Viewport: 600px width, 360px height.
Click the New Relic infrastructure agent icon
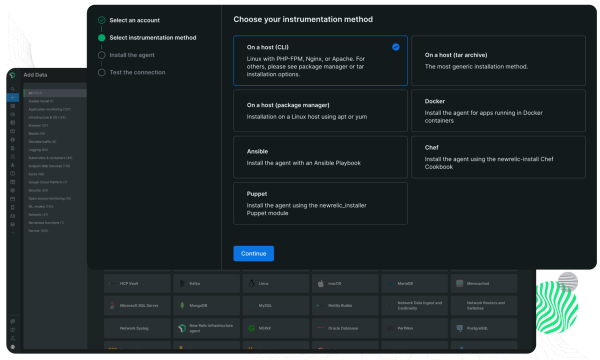tap(182, 328)
